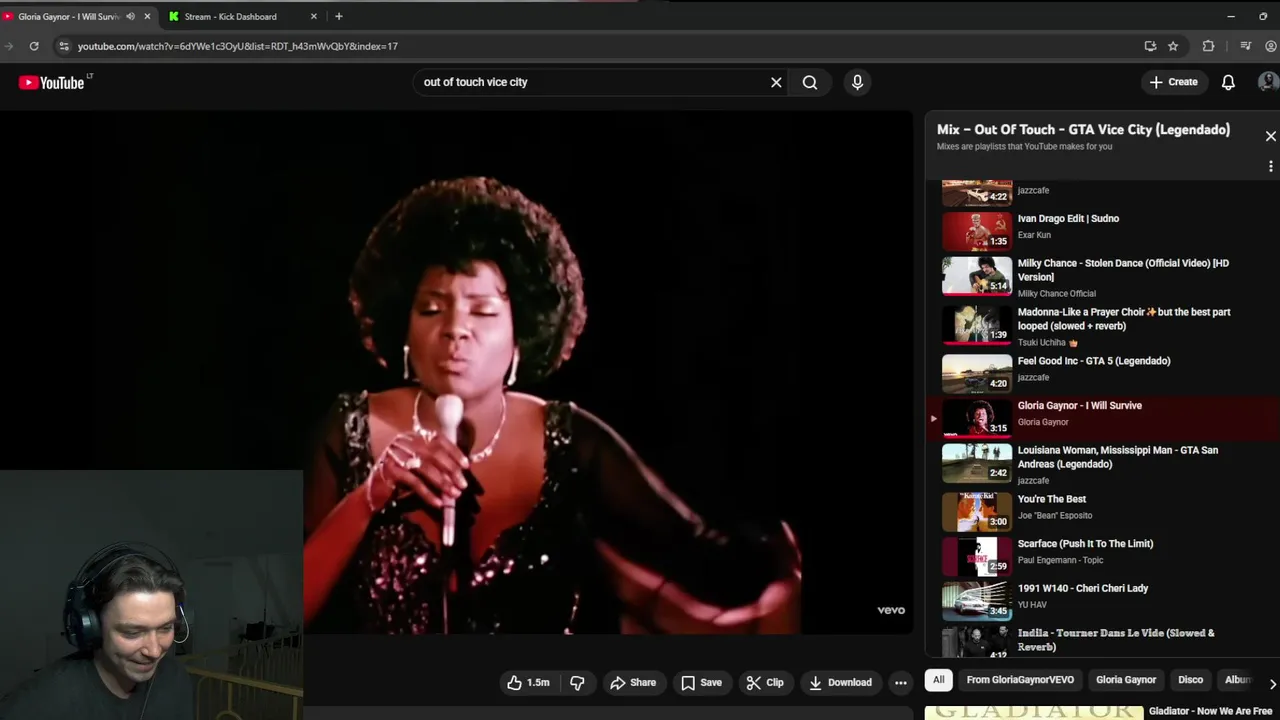
Task: Play Louisiana Woman, Mississippi Man video
Action: click(x=1117, y=457)
